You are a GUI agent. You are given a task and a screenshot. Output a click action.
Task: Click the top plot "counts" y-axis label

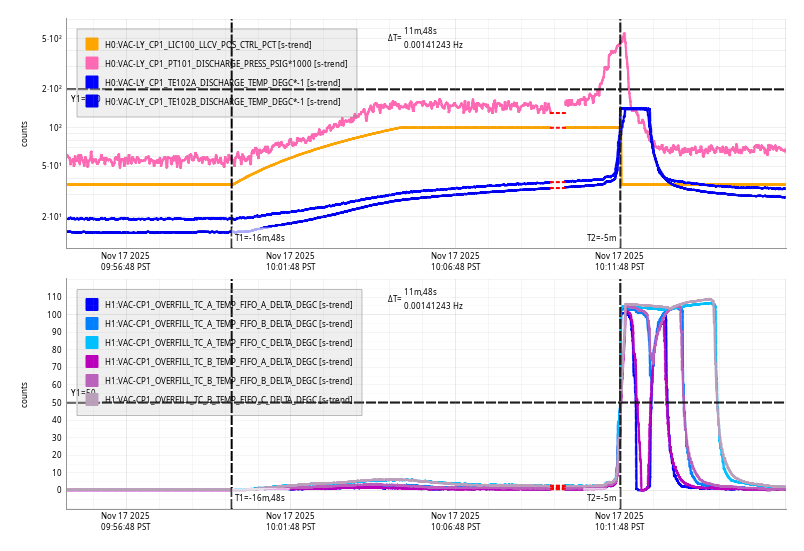pyautogui.click(x=25, y=134)
